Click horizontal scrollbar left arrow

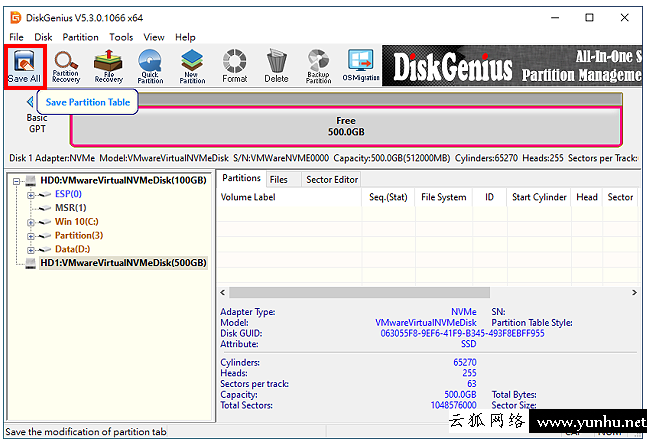(223, 293)
